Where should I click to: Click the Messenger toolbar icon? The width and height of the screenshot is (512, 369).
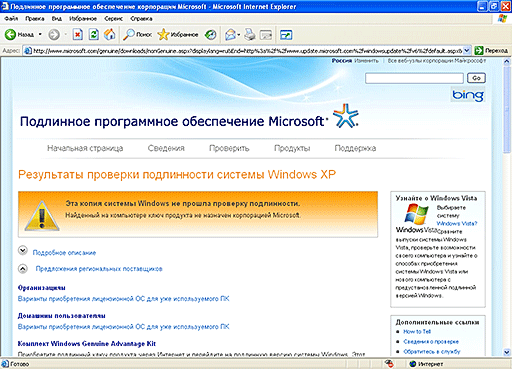tap(286, 35)
